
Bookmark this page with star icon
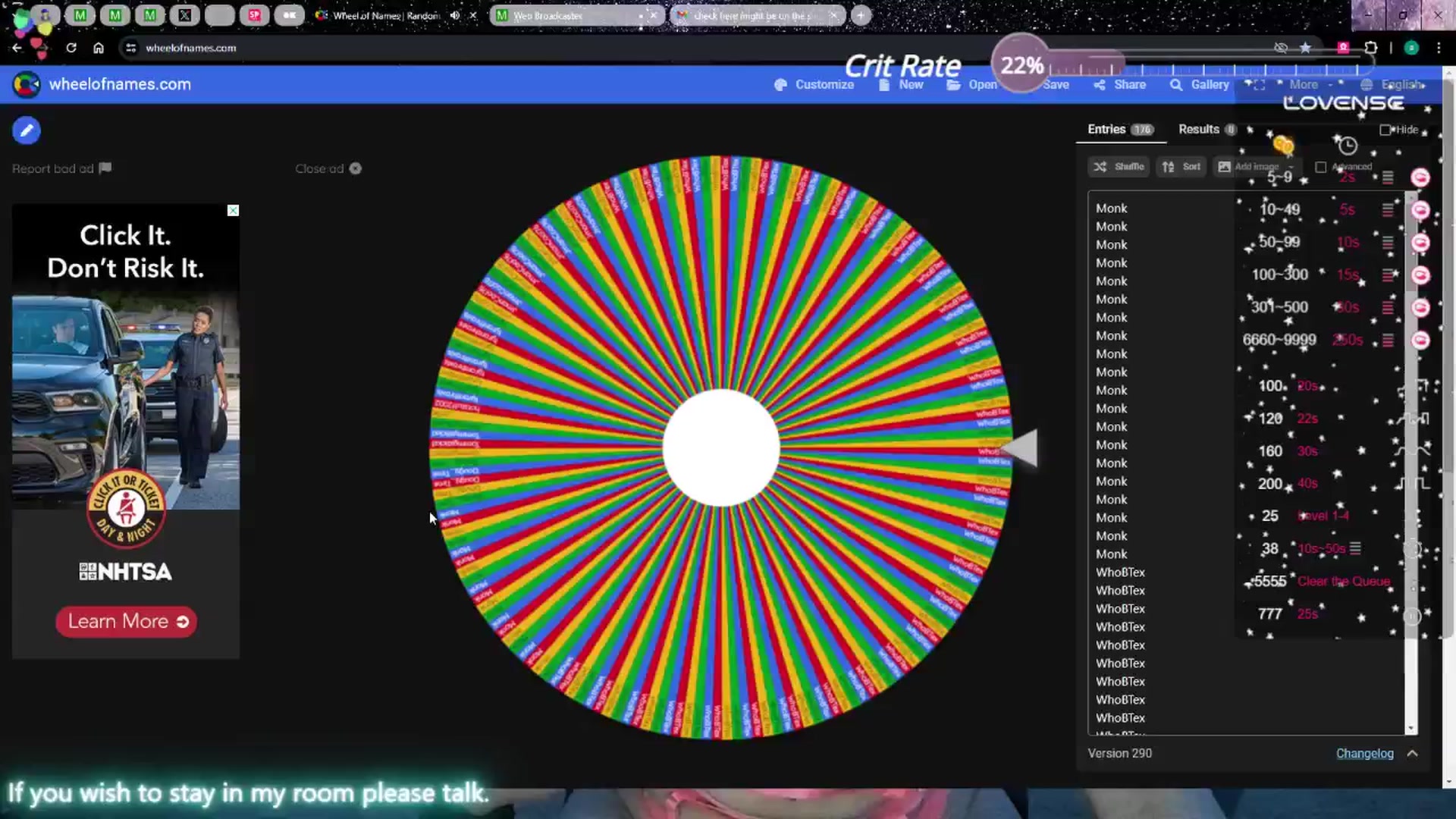pos(1305,48)
